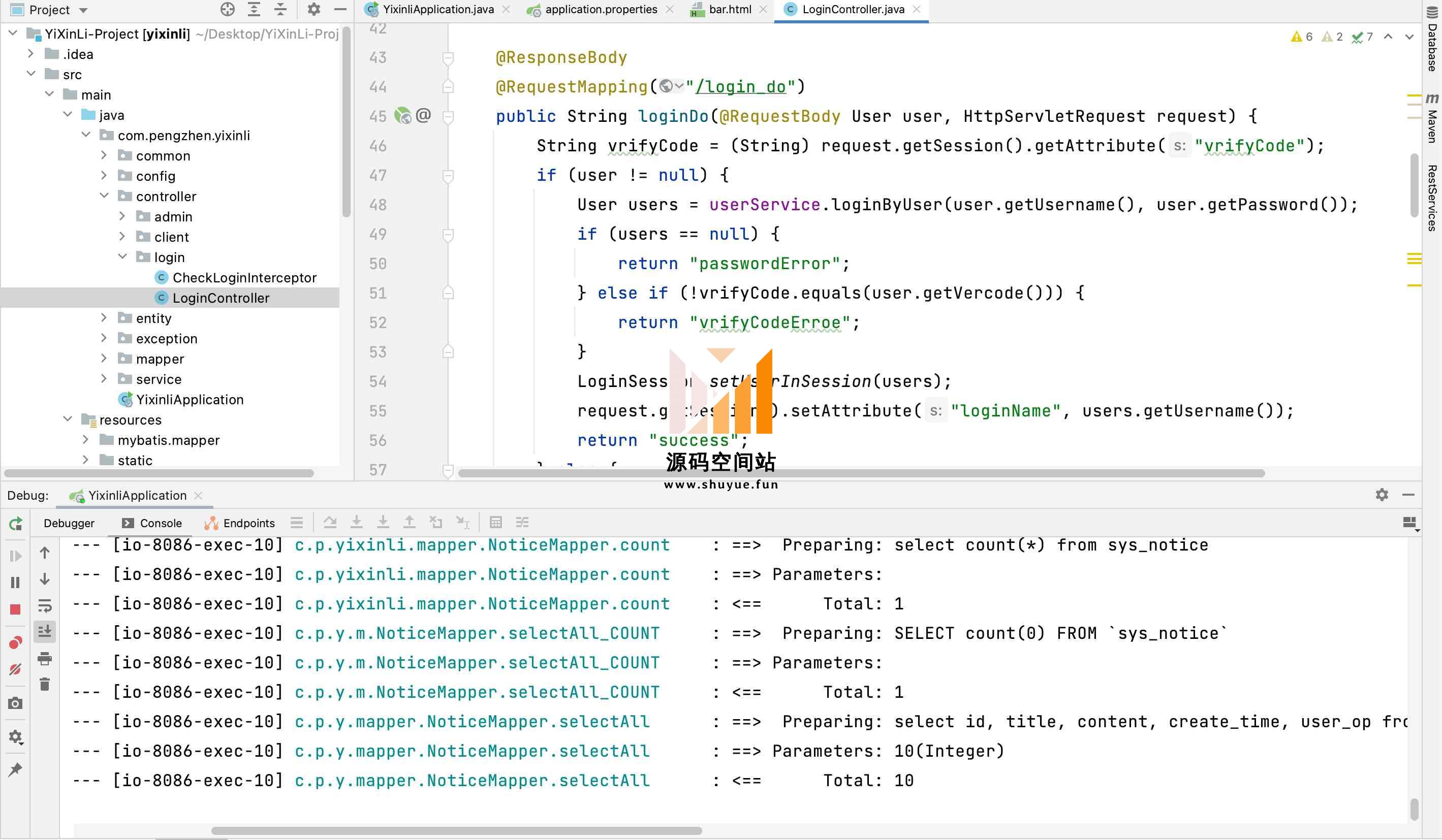Click Select Opened File target icon
Screen dimensions: 1442x840
[x=227, y=9]
